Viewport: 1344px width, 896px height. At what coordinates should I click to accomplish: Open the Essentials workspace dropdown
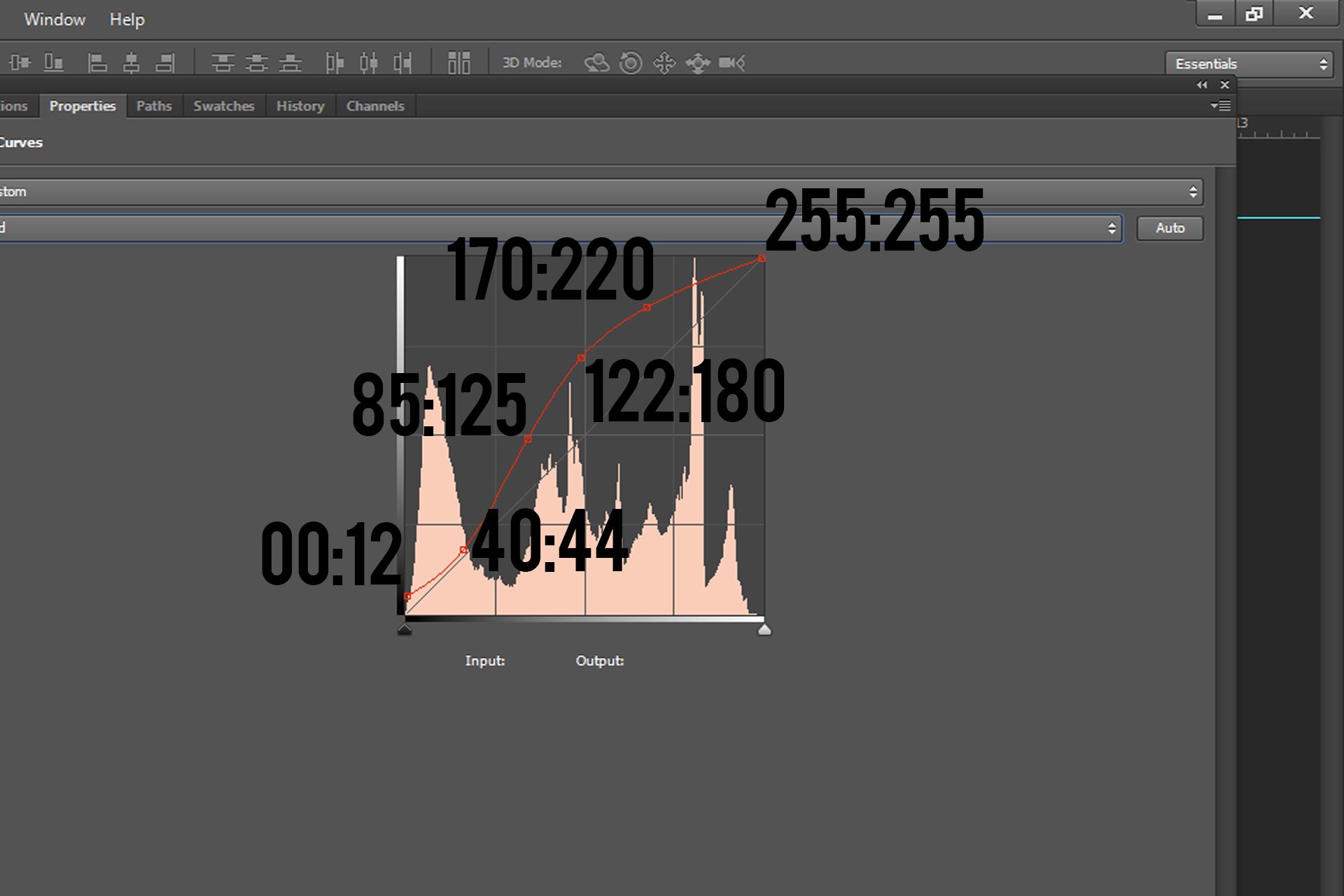coord(1249,64)
